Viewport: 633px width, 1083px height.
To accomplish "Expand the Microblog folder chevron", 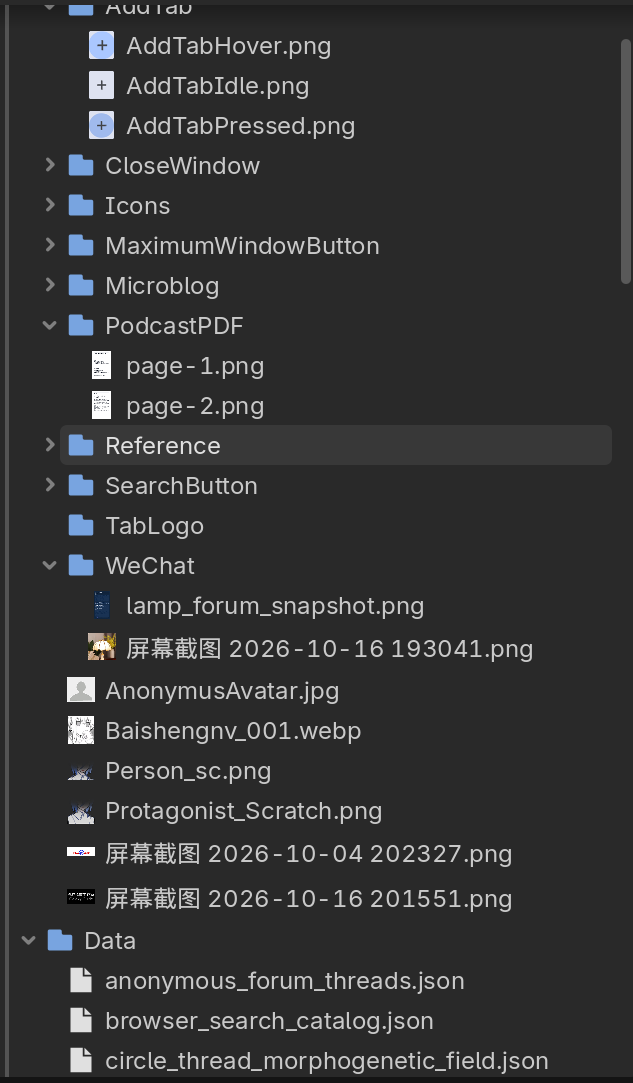I will pos(50,285).
